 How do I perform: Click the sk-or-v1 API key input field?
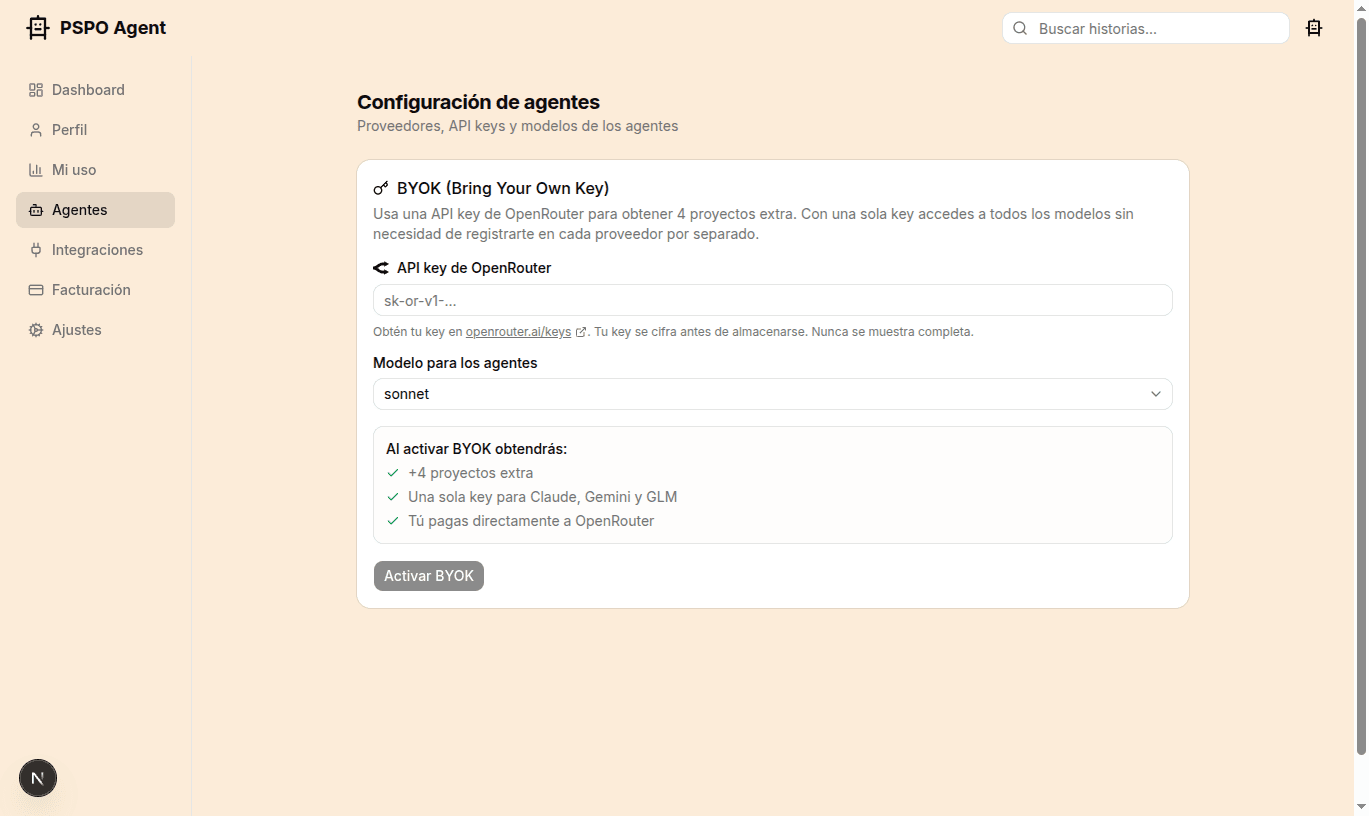772,300
